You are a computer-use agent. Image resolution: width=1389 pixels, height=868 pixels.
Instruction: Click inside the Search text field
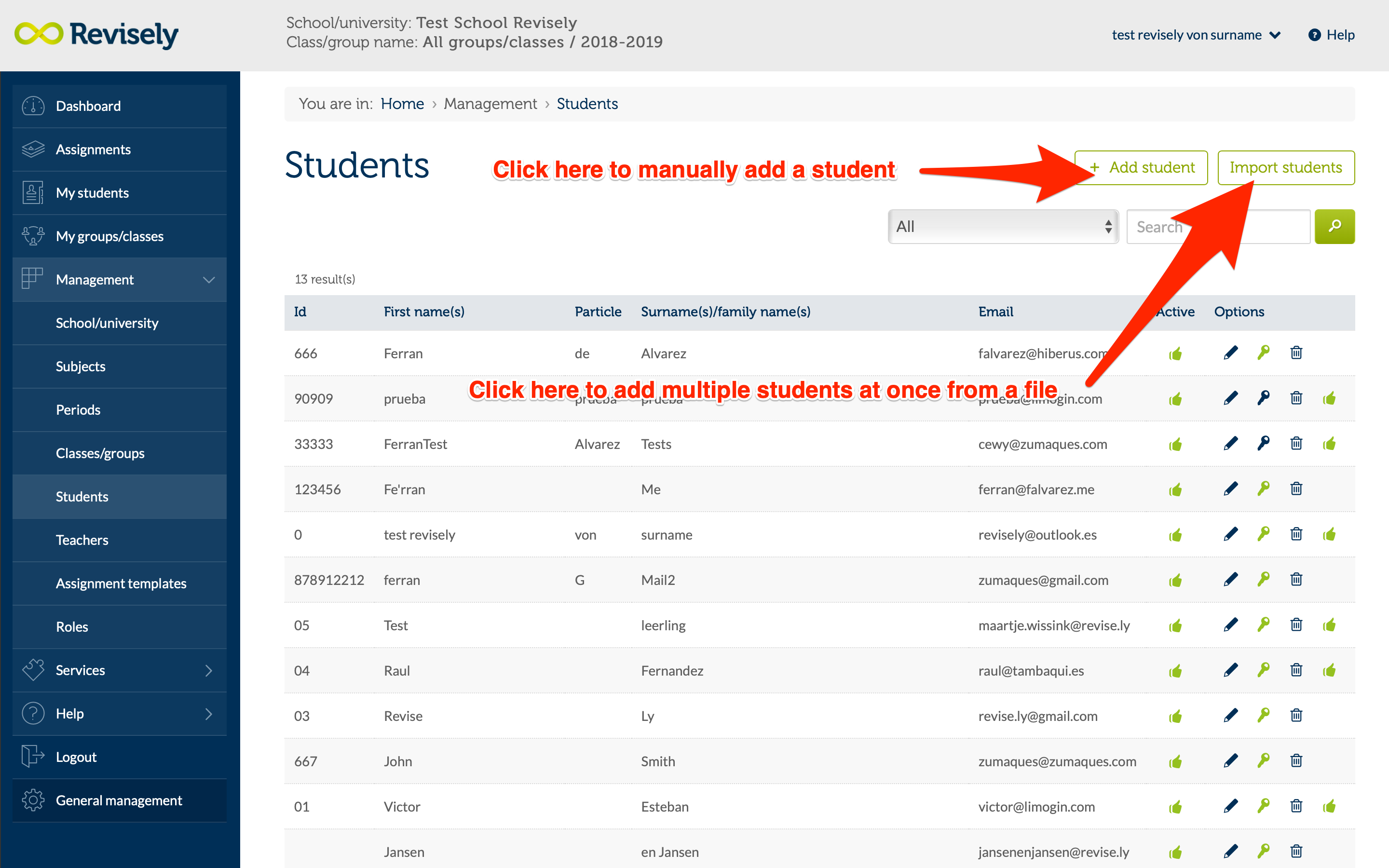click(x=1217, y=226)
